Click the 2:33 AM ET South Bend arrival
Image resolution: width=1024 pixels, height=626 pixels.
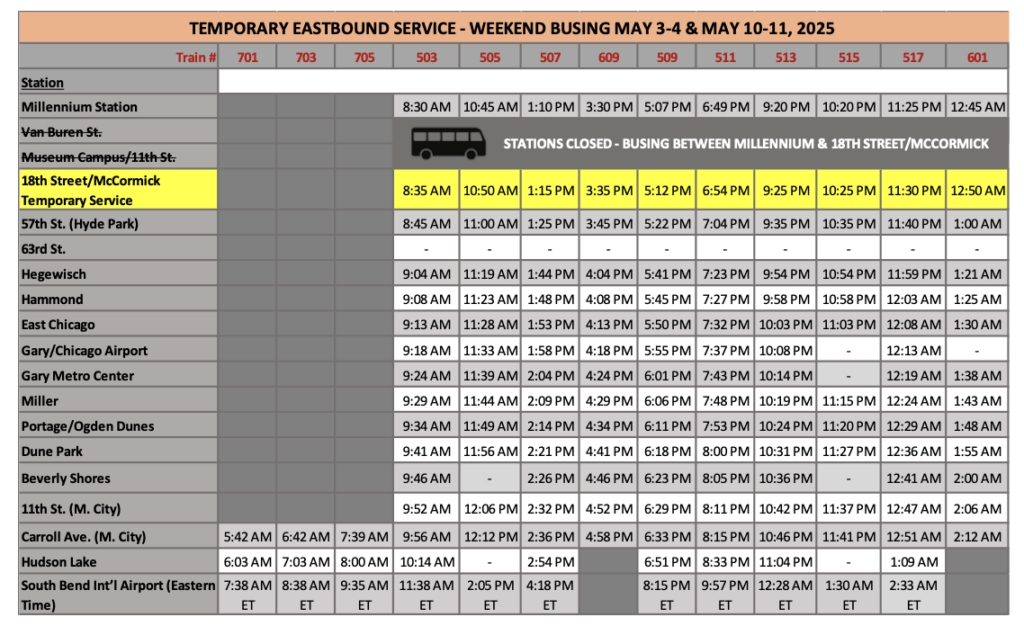click(913, 594)
